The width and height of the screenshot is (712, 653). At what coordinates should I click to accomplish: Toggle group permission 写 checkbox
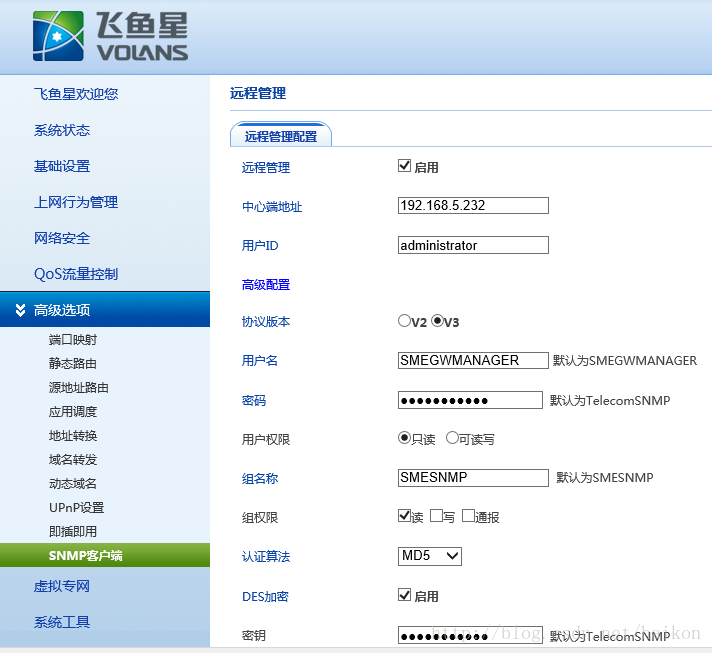(436, 516)
